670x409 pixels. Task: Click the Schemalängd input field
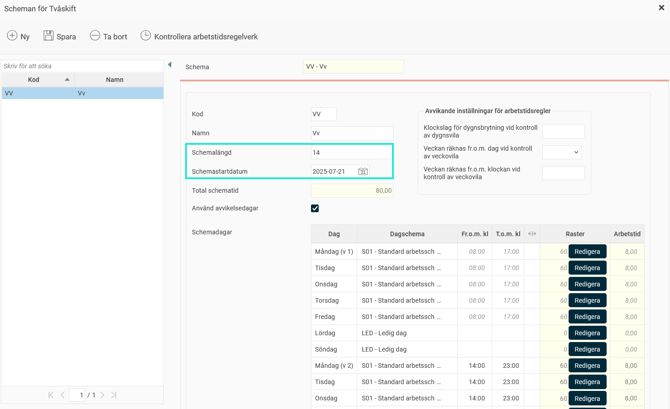350,153
